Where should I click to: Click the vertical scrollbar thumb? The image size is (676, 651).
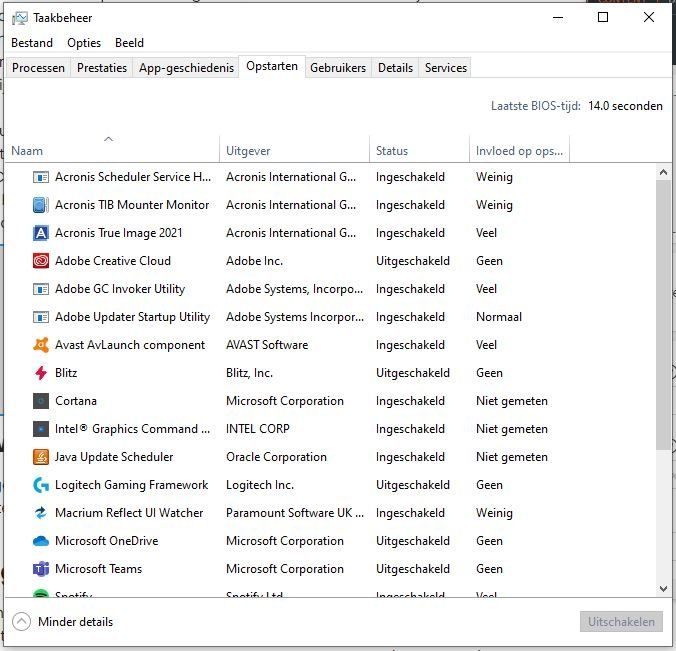663,316
